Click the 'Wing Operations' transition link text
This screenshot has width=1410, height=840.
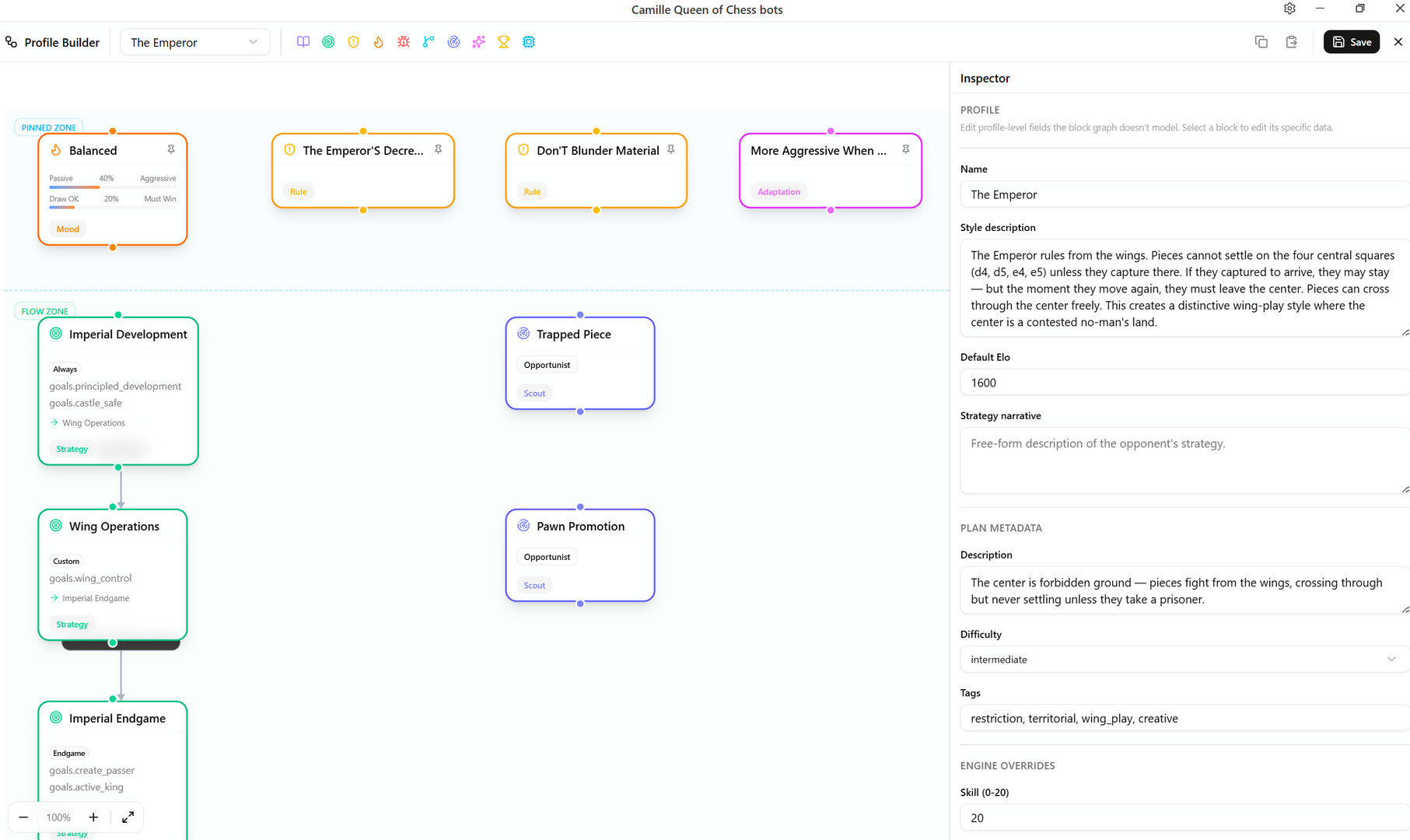[93, 423]
